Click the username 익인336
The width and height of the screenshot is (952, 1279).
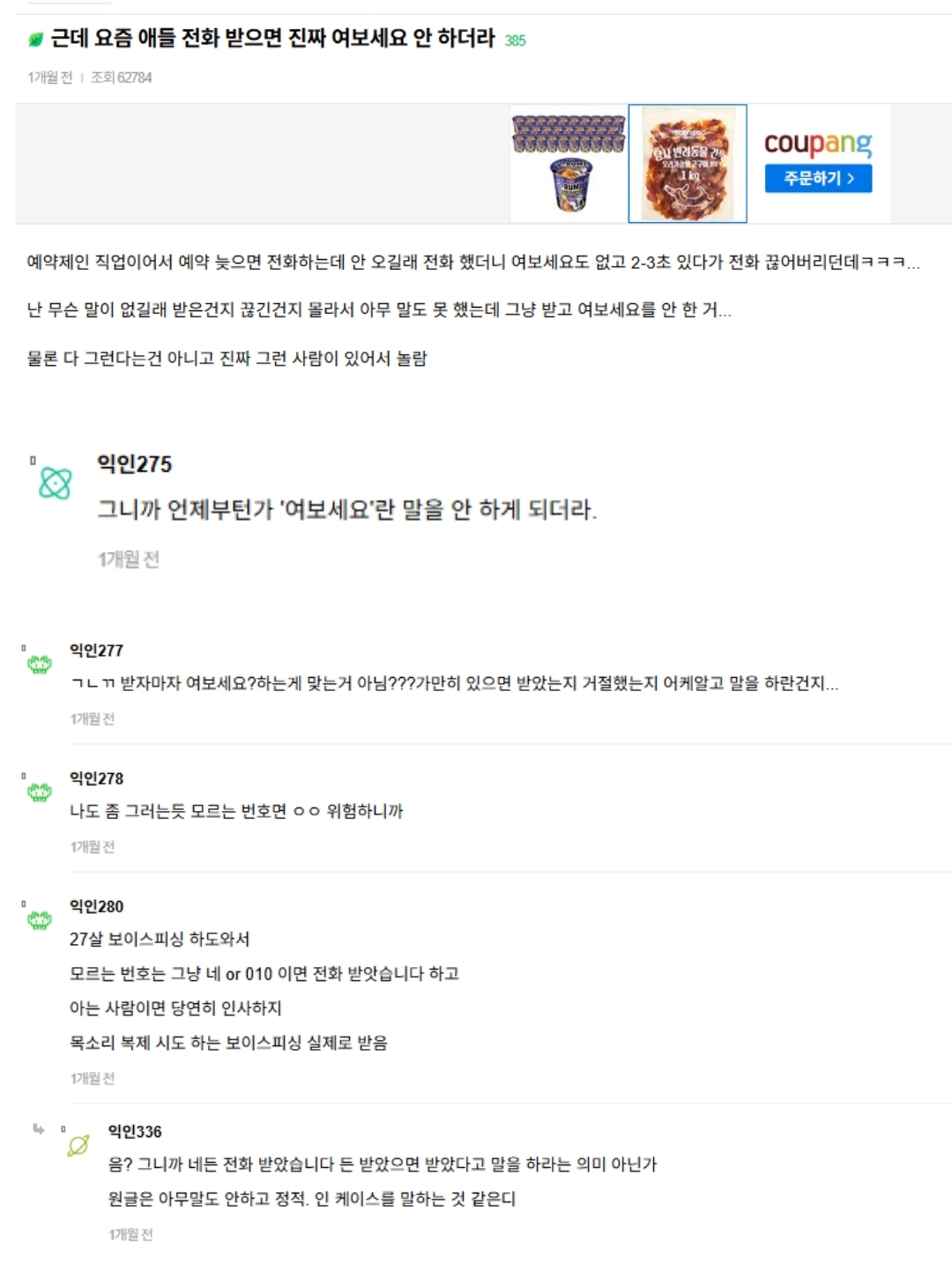coord(135,1131)
